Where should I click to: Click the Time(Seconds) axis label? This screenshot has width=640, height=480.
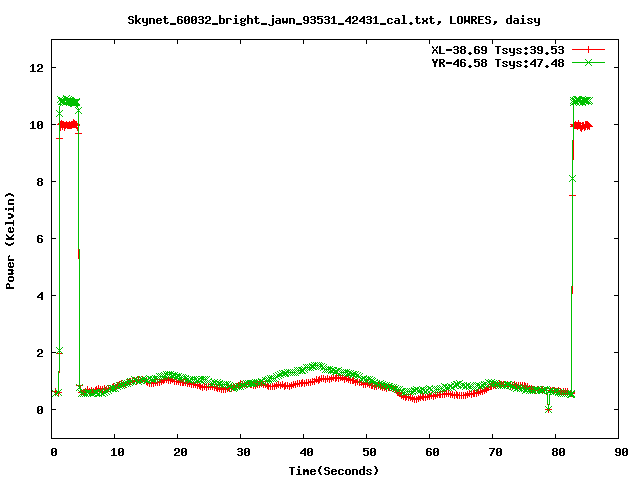pos(334,471)
